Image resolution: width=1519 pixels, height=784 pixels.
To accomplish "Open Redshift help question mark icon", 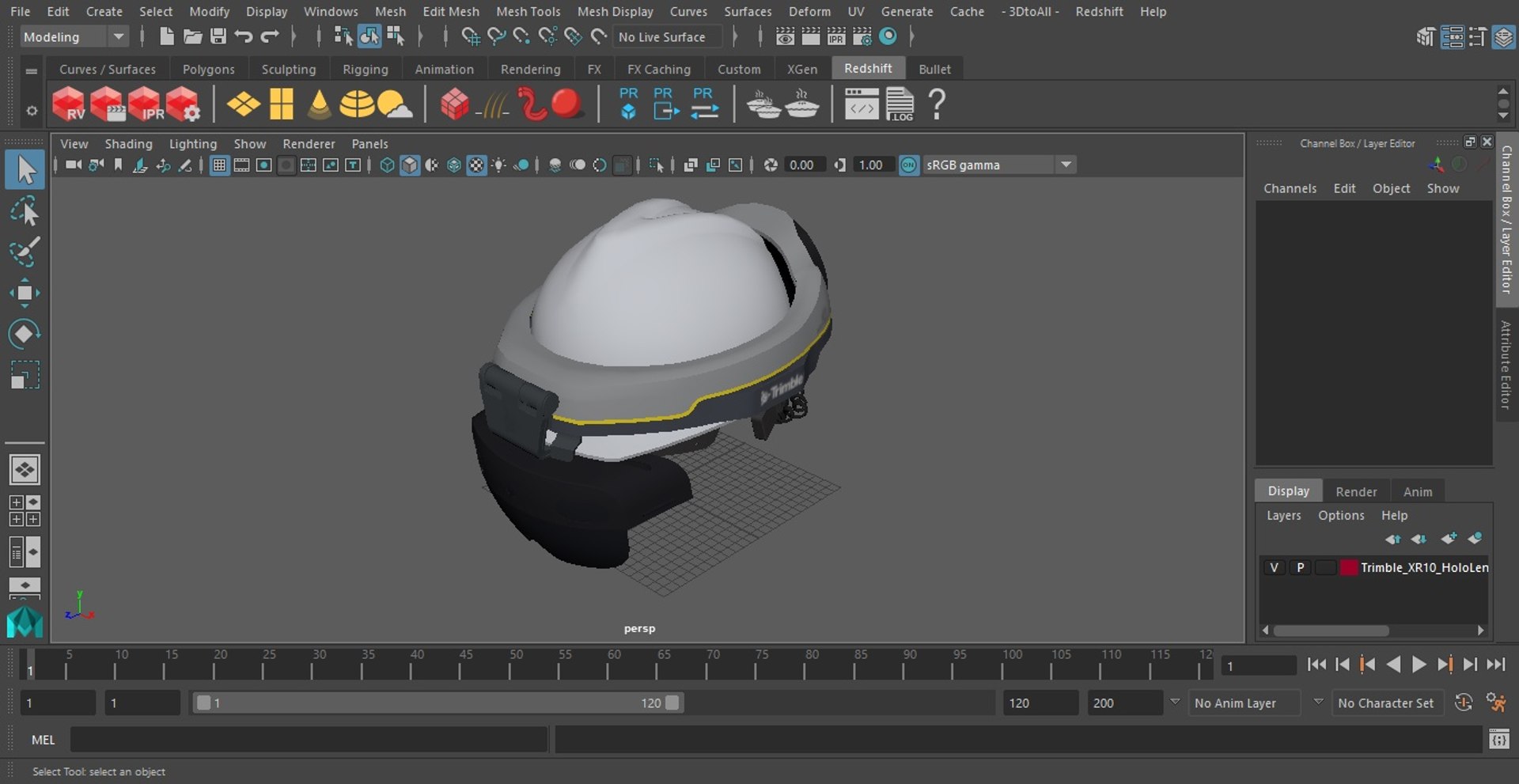I will coord(937,104).
